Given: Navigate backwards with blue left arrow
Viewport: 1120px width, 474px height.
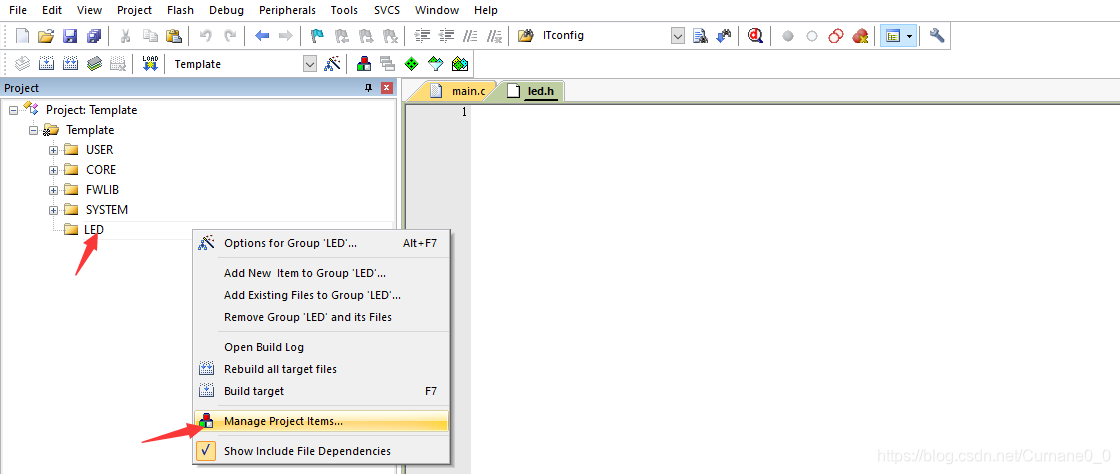Looking at the screenshot, I should click(262, 36).
